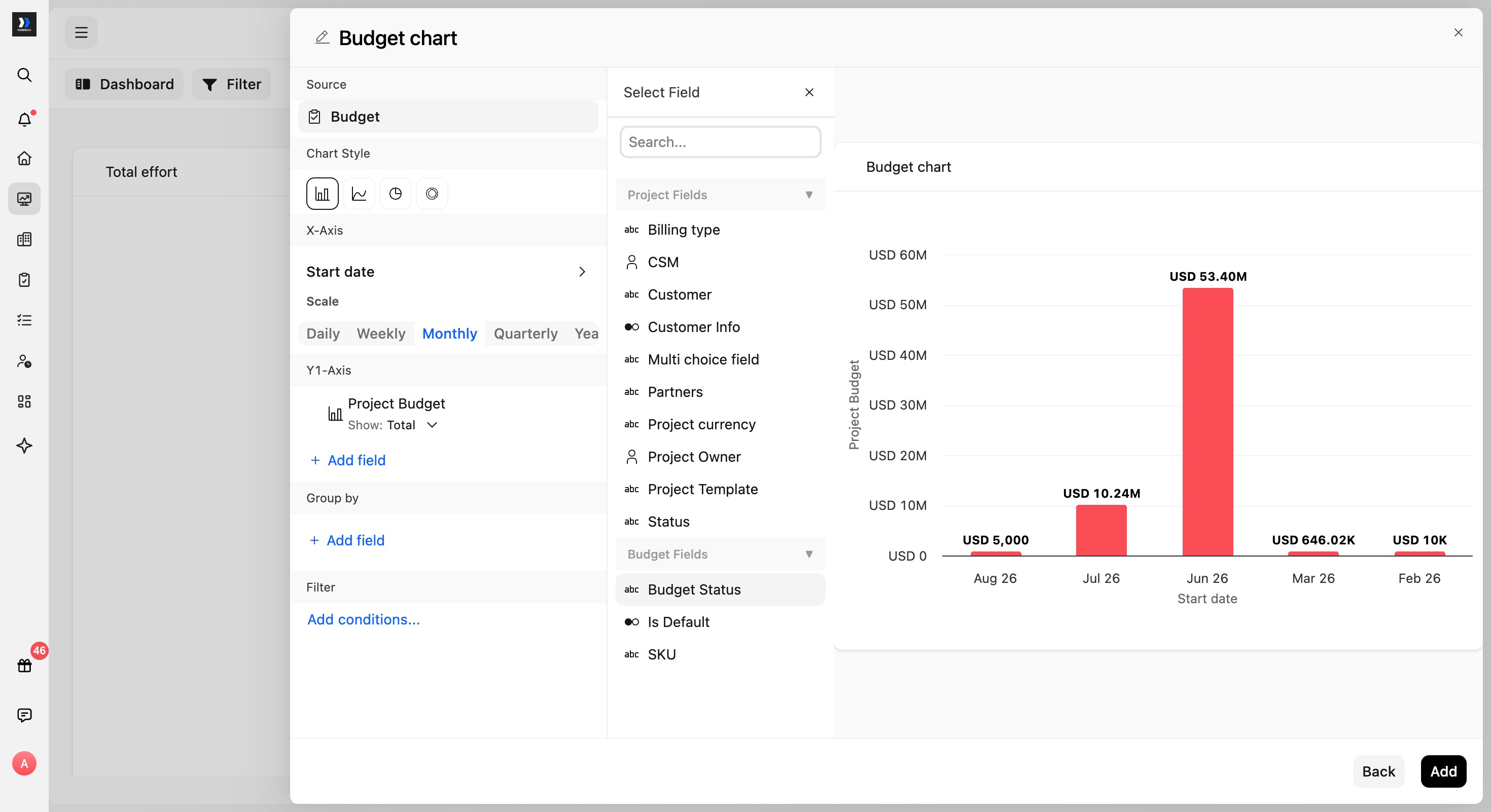Open the Dashboard view button
Viewport: 1491px width, 812px height.
(x=124, y=85)
